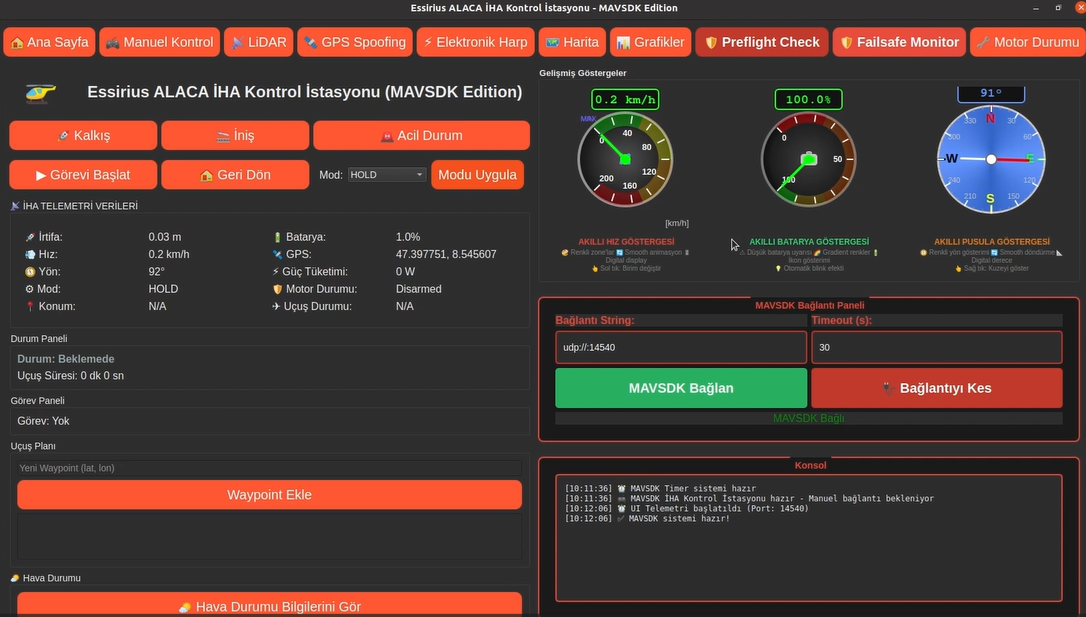Restore the window using title bar button
Image resolution: width=1086 pixels, height=617 pixels.
point(1058,8)
